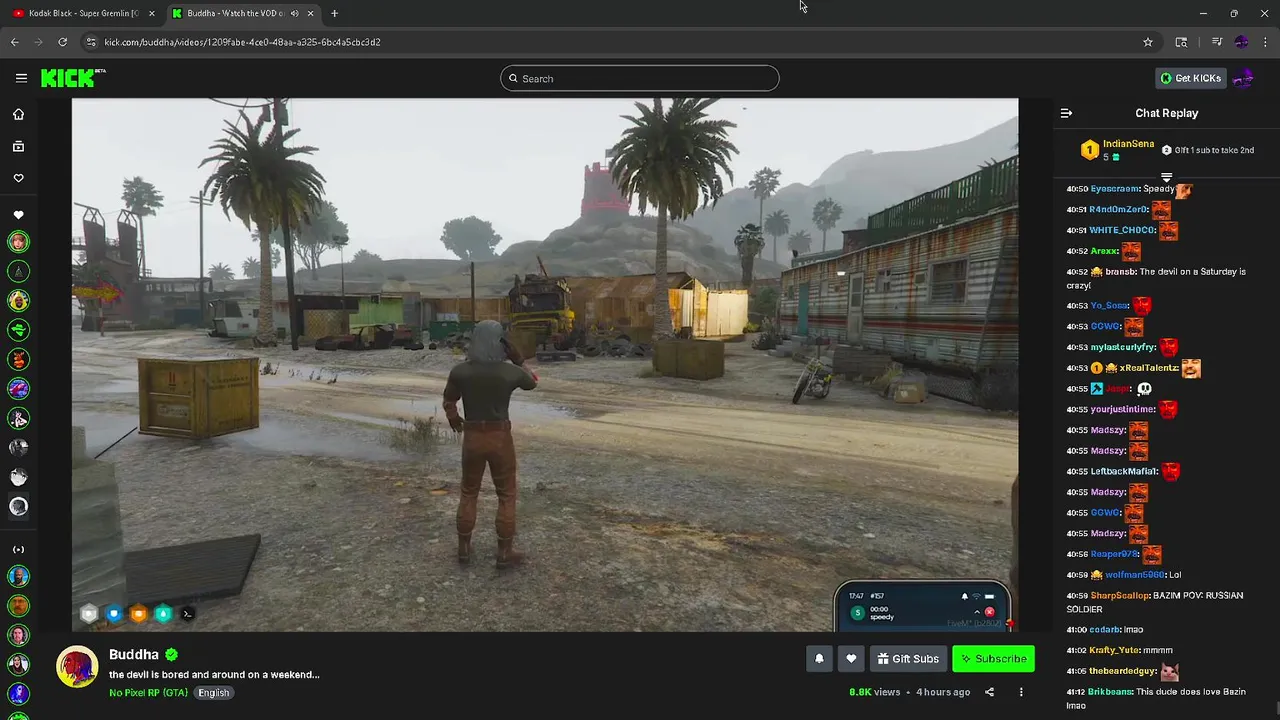Open the Chrome profile avatar

[x=1241, y=42]
